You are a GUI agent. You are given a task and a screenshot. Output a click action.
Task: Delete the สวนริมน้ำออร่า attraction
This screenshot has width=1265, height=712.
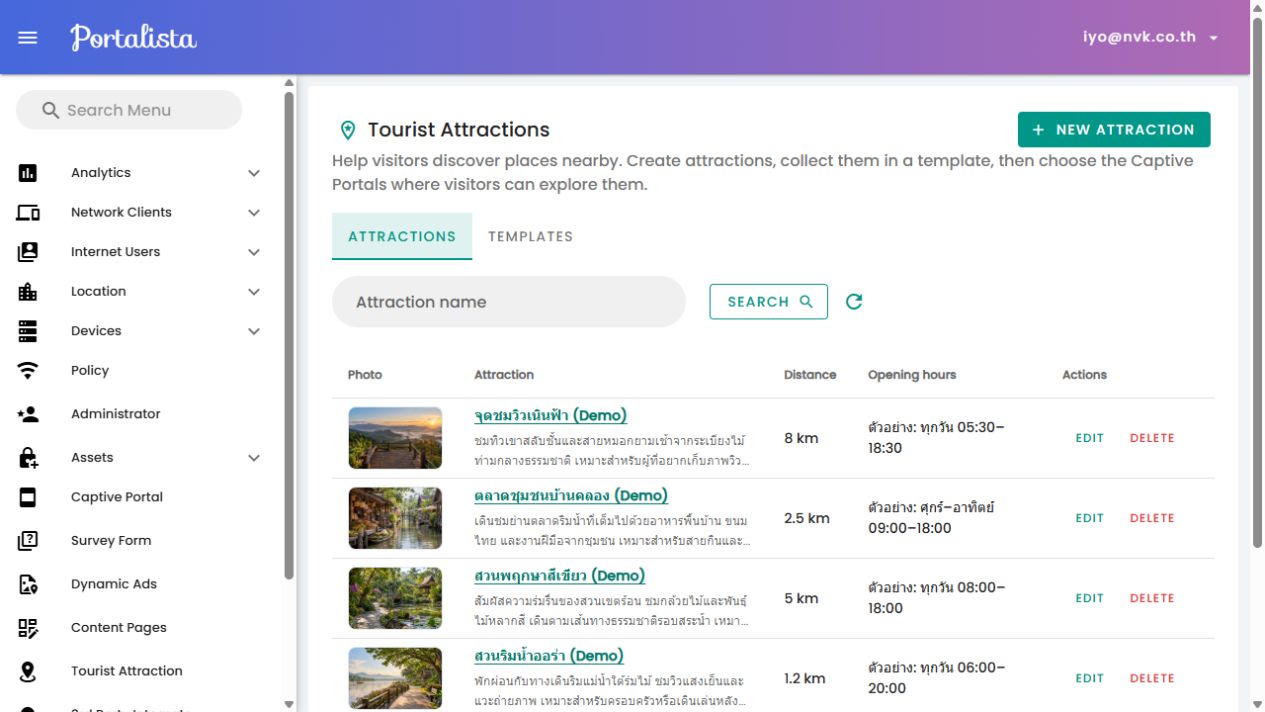pos(1152,678)
